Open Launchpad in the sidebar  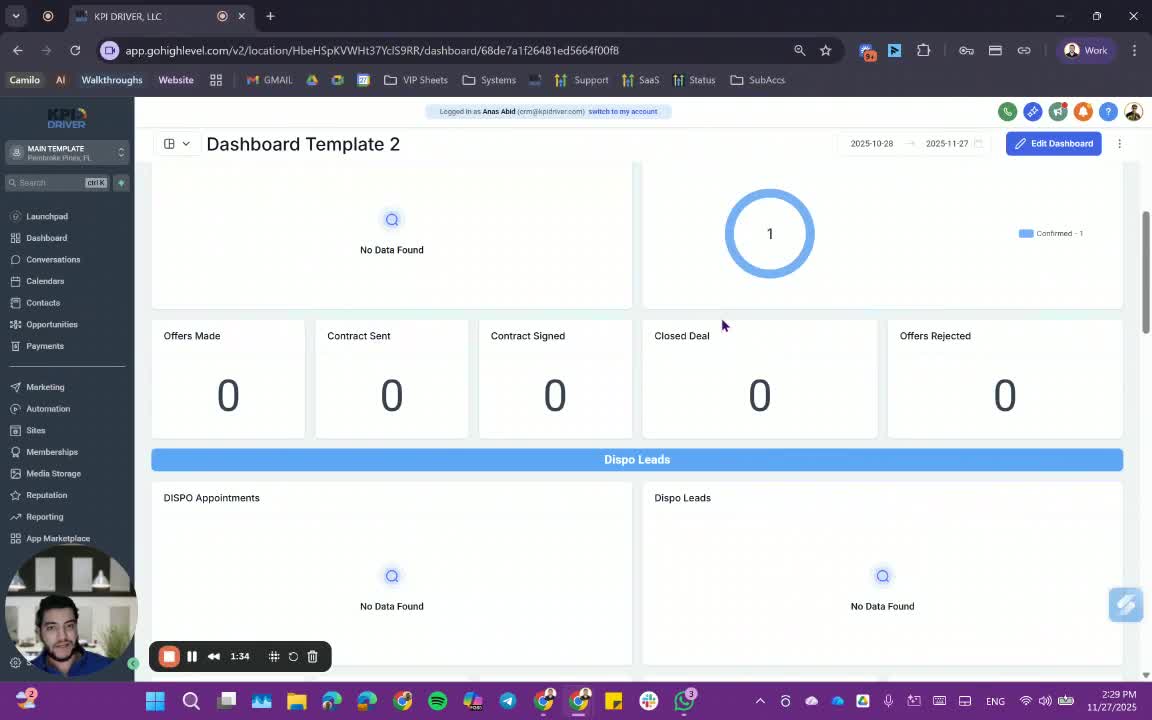[x=47, y=216]
